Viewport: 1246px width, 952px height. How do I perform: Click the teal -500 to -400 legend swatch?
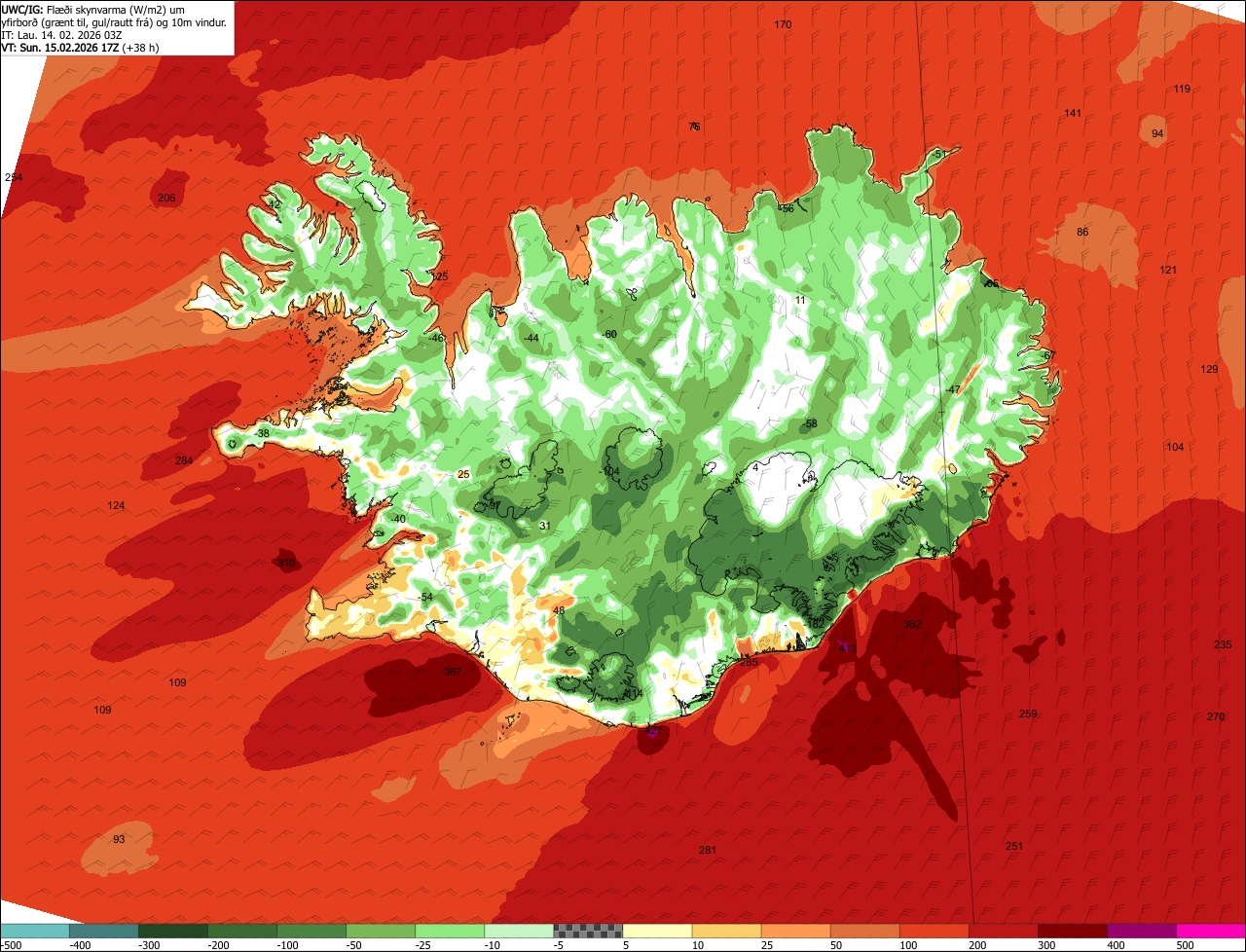click(x=35, y=931)
